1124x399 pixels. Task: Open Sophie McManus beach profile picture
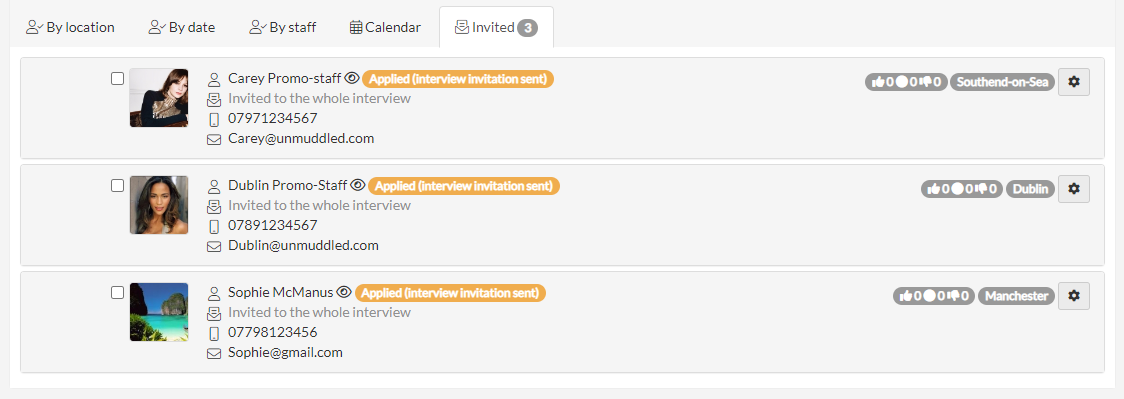pyautogui.click(x=159, y=312)
